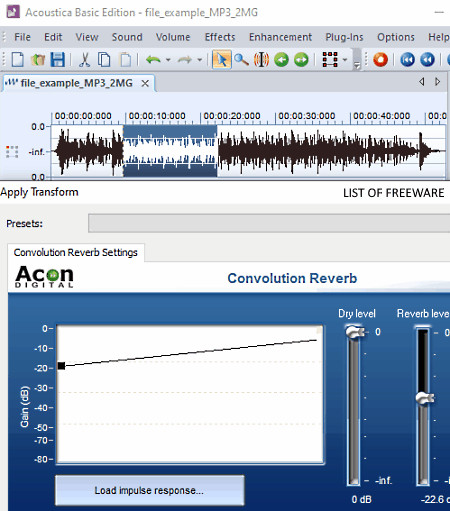Open the Plug-Ins menu
Viewport: 450px width, 511px height.
coord(344,37)
